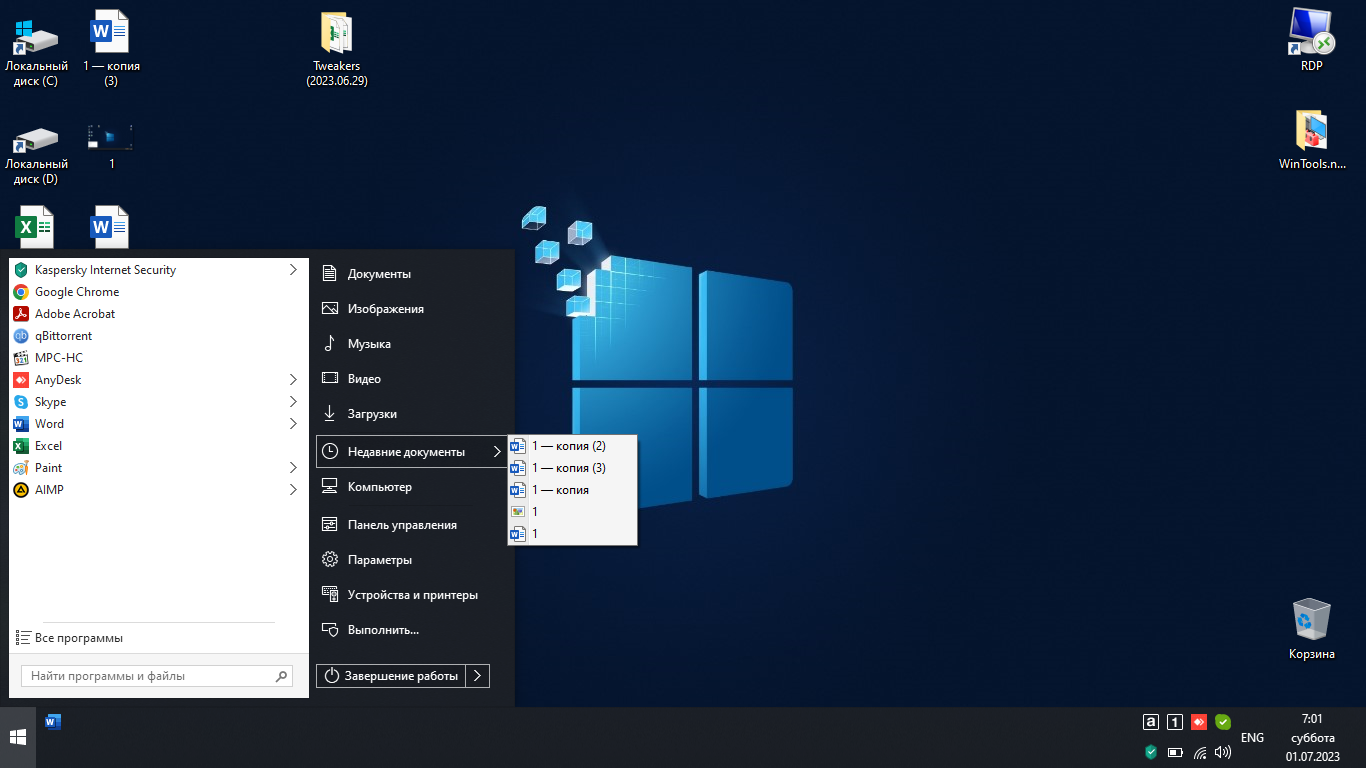Click the Завершение работы button
The width and height of the screenshot is (1366, 768).
tap(392, 676)
